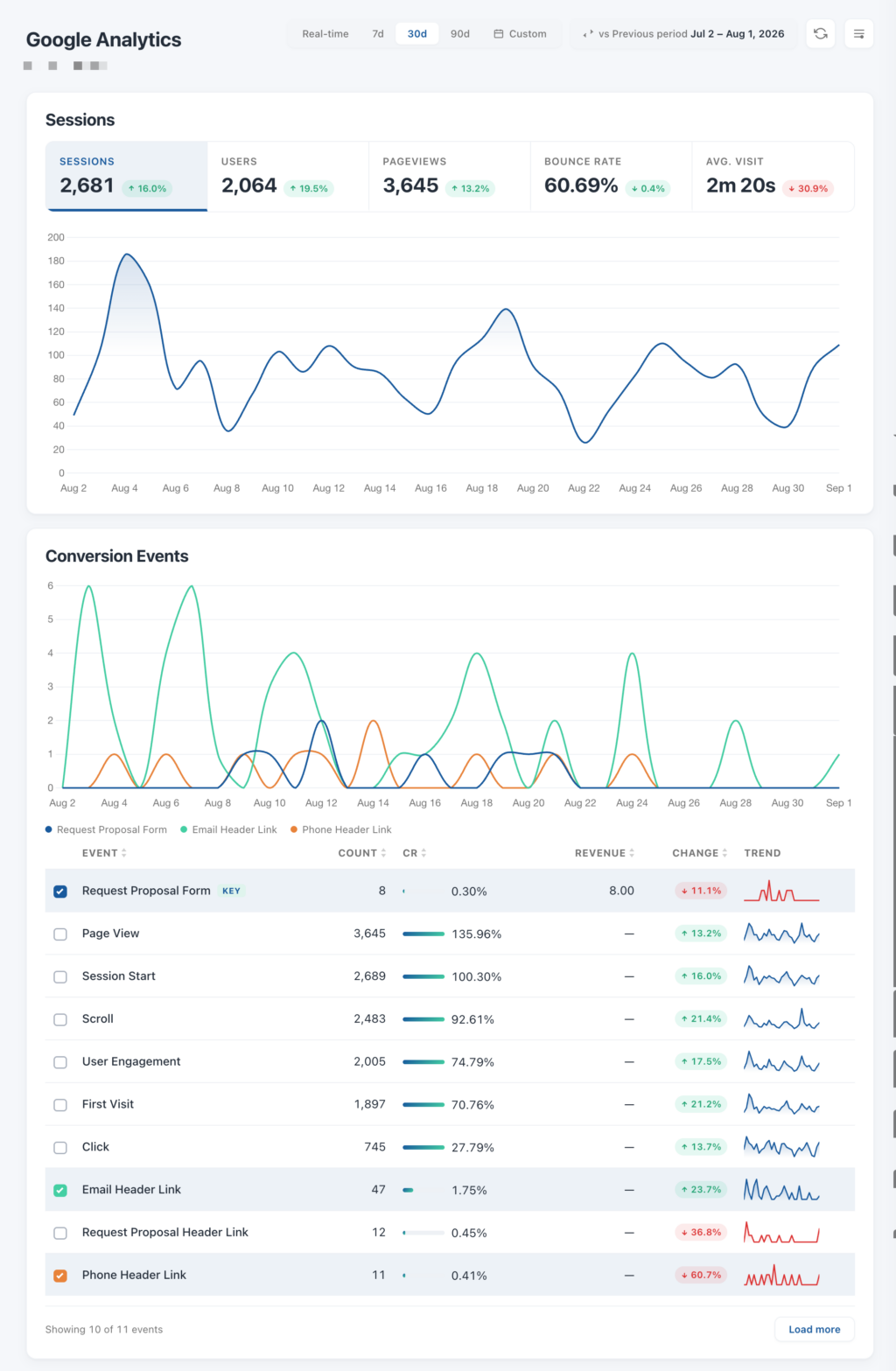Sort by the COUNT column header
896x1371 pixels.
pyautogui.click(x=362, y=853)
